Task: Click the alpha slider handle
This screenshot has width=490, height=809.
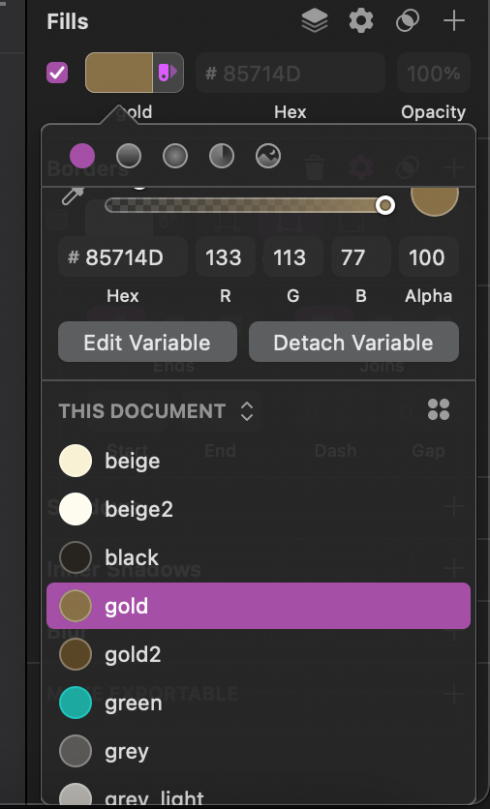Action: (385, 205)
